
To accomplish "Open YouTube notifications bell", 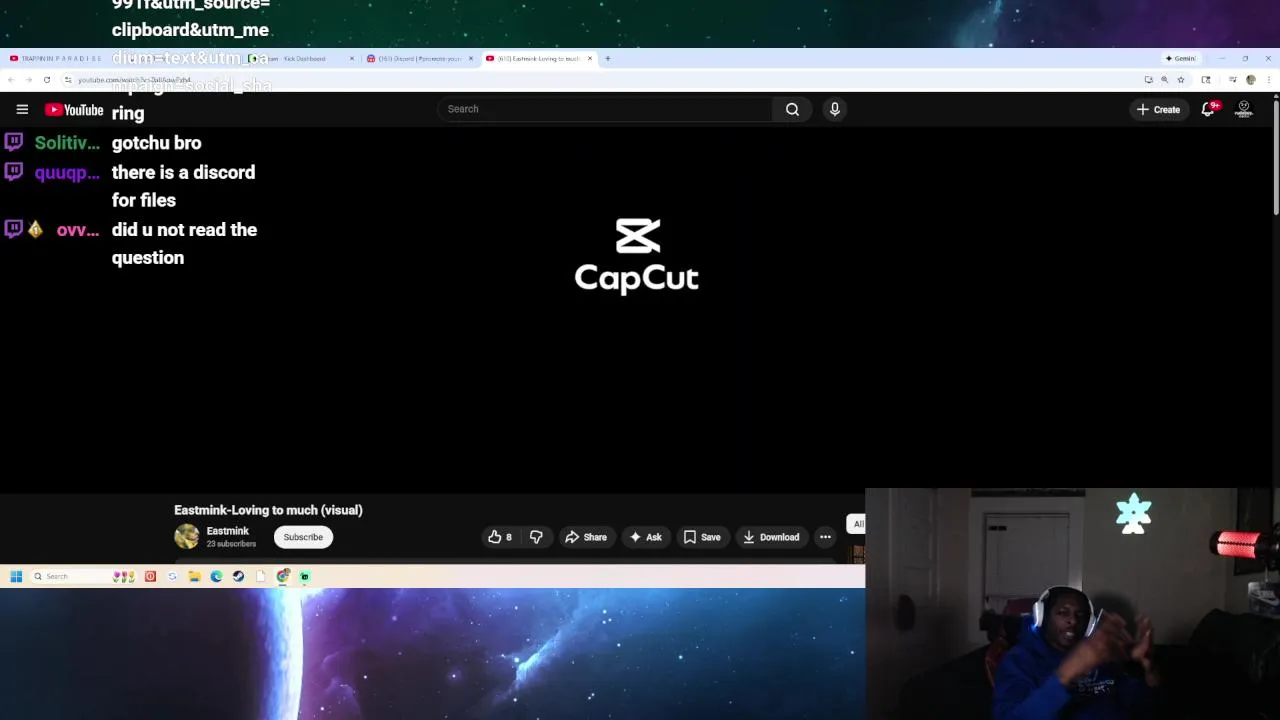I will (1208, 109).
